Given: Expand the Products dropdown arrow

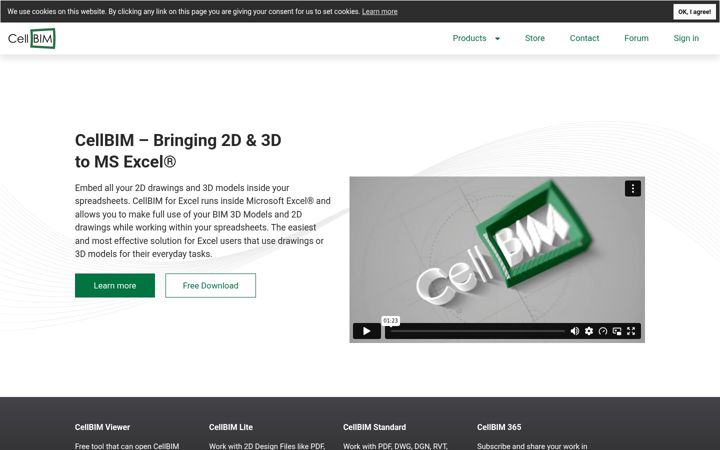Looking at the screenshot, I should [497, 39].
